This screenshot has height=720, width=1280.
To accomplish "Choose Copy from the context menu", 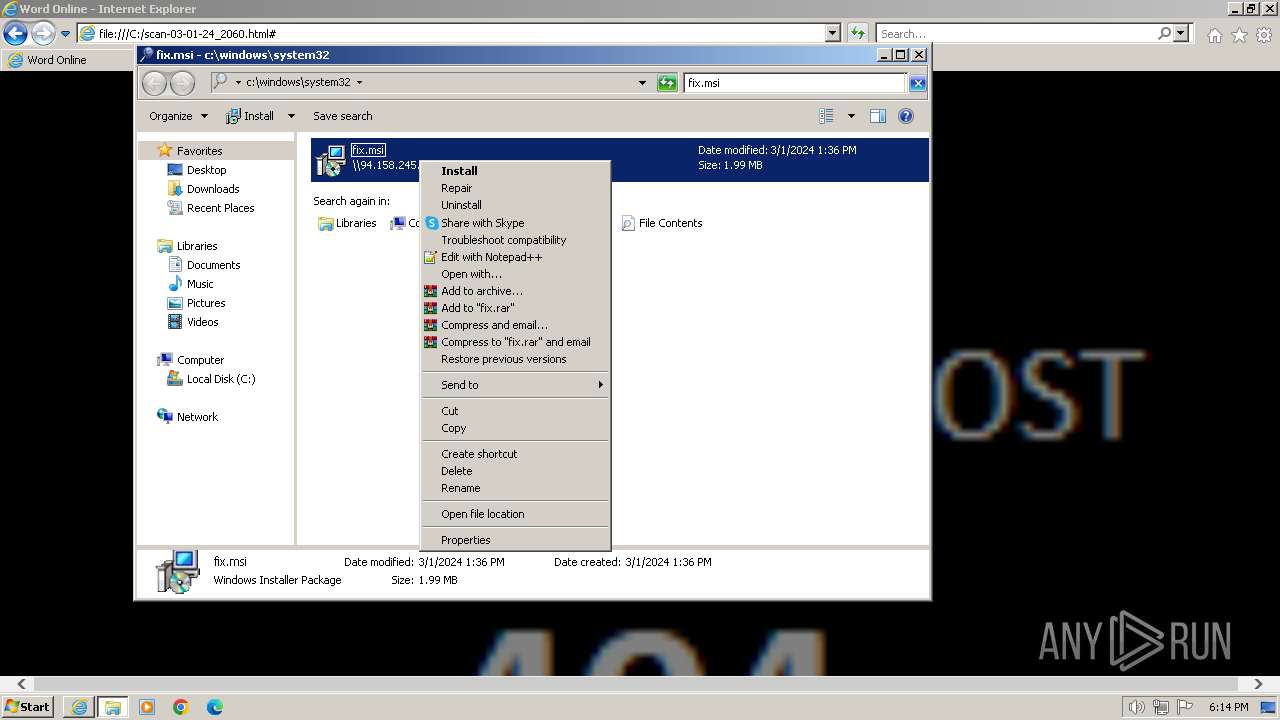I will coord(515,428).
